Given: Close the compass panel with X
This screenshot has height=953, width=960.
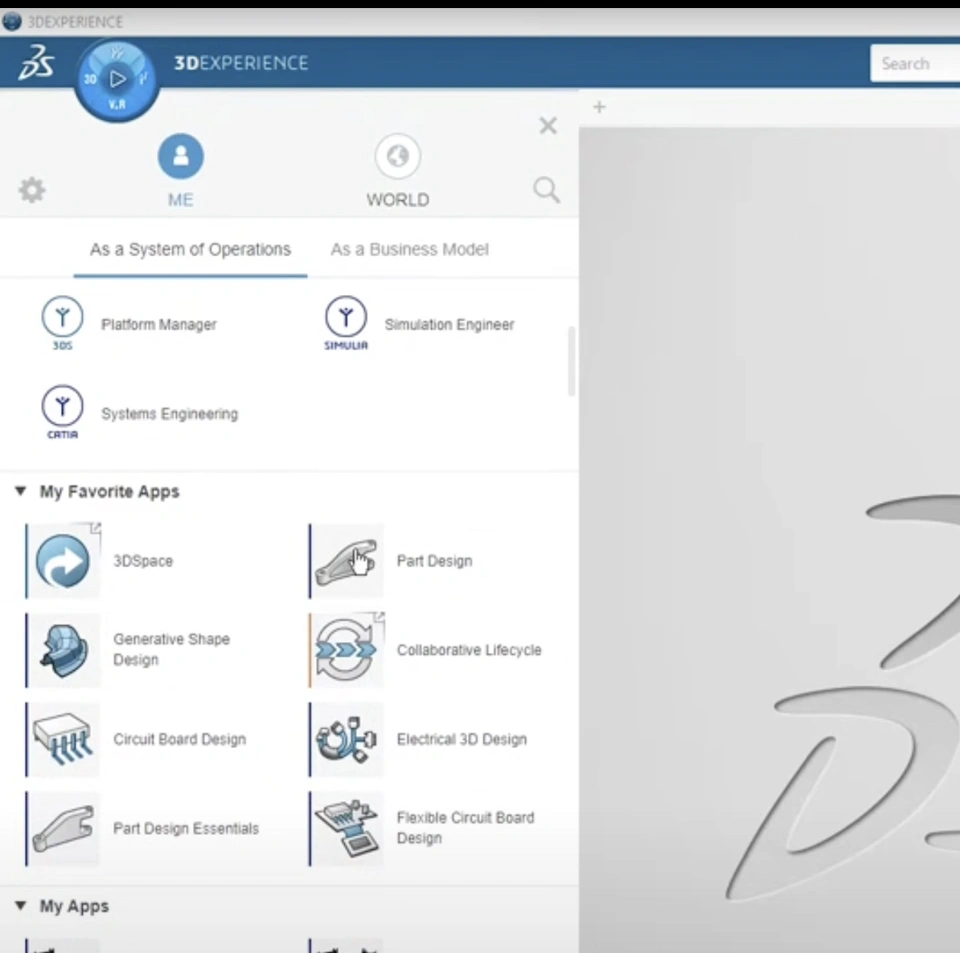Looking at the screenshot, I should click(x=548, y=125).
